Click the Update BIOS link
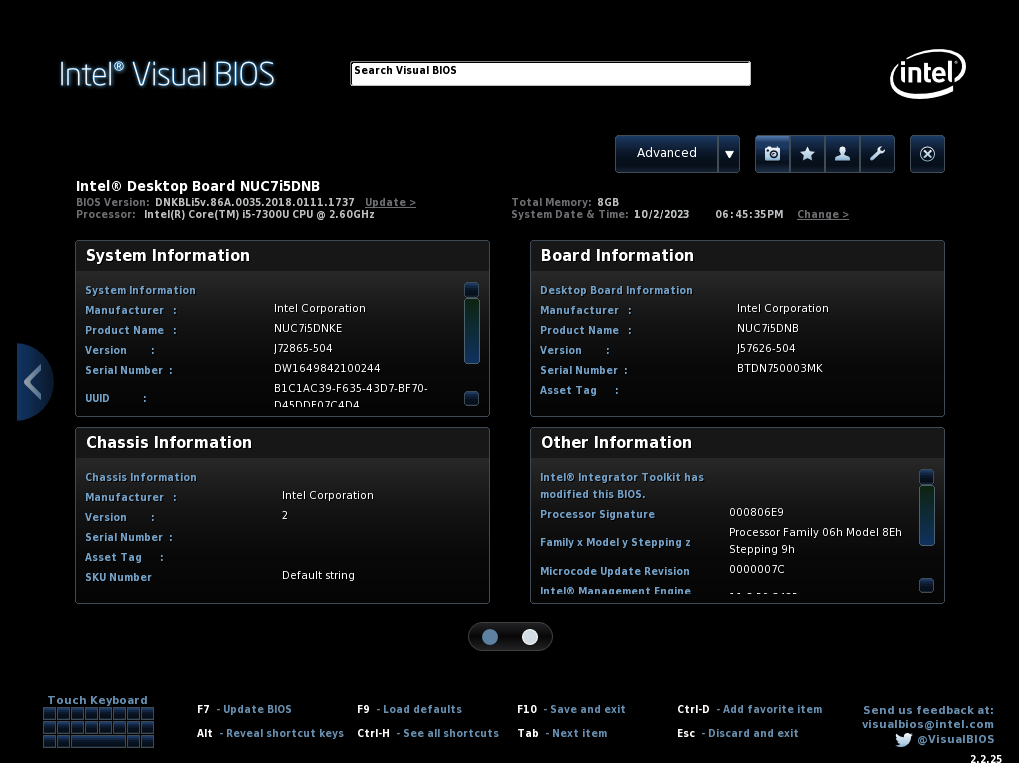The image size is (1019, 763). click(x=390, y=202)
